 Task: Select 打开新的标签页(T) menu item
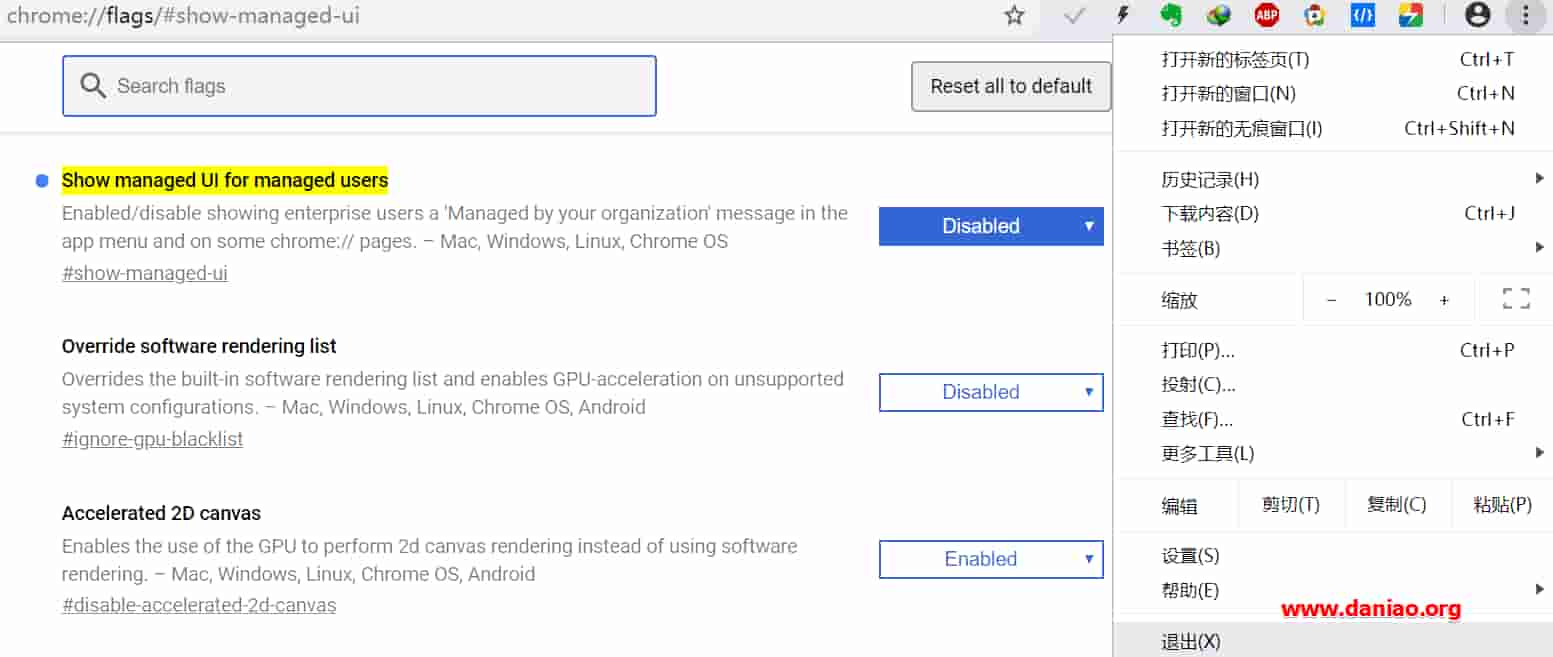(x=1332, y=59)
